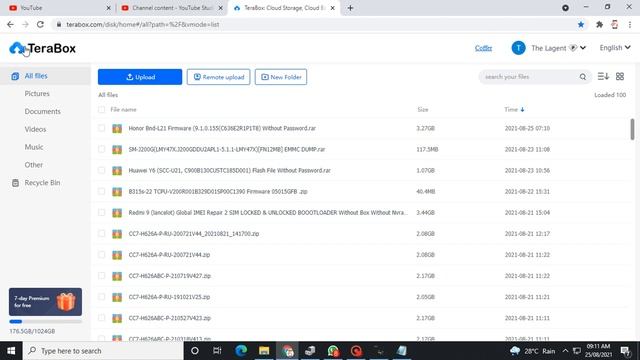Check the Huawei Y6 Flash File
This screenshot has width=640, height=360.
click(x=101, y=170)
